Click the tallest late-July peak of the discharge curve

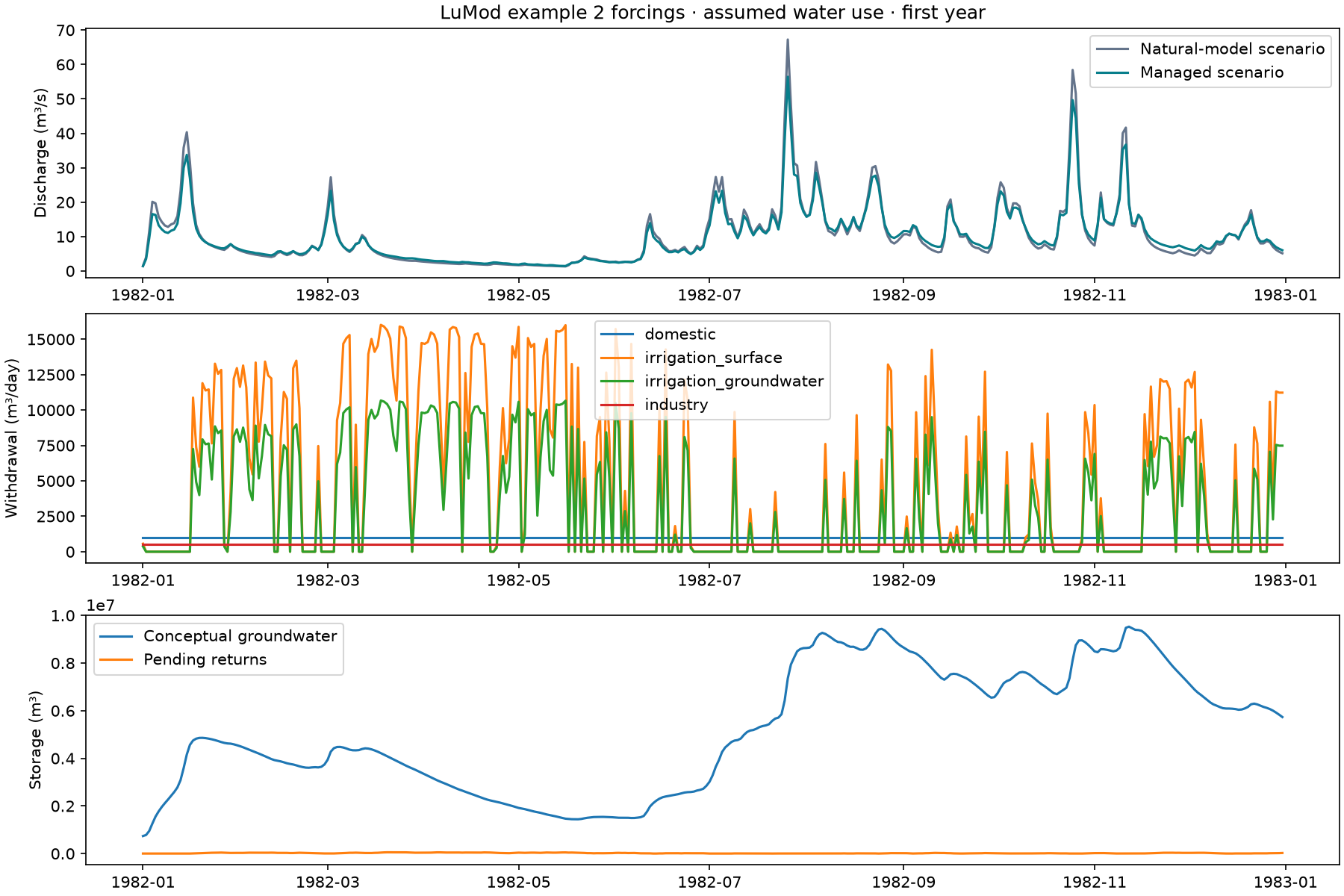coord(788,40)
